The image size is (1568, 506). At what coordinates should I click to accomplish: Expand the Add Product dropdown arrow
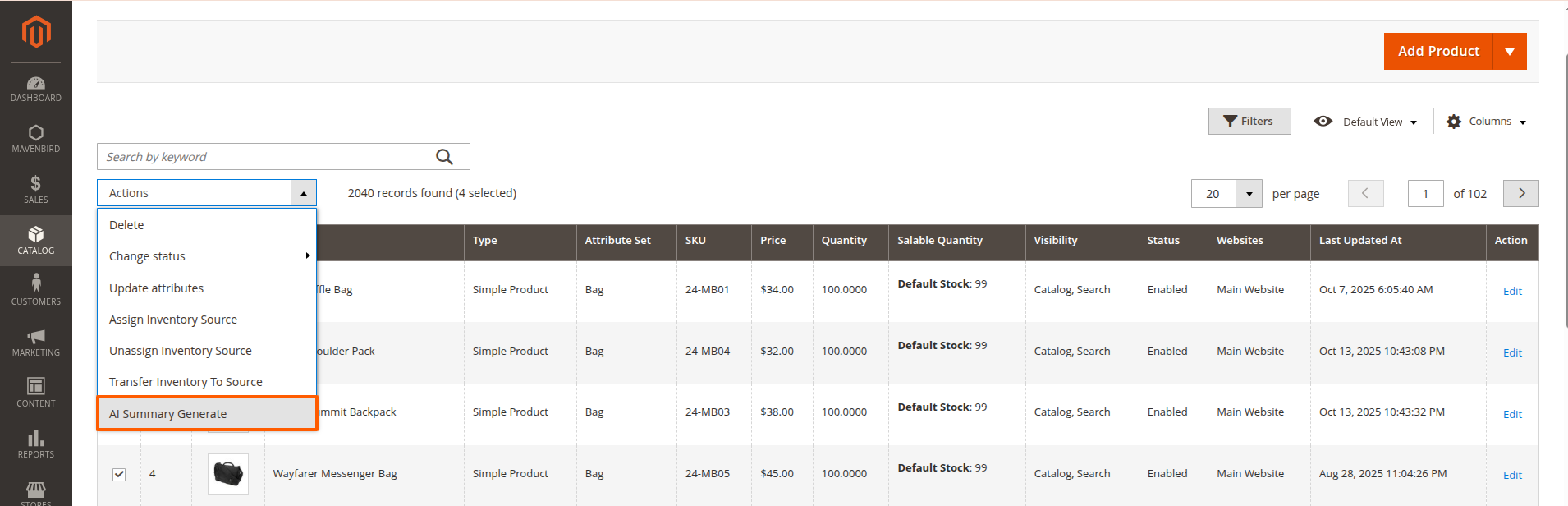click(x=1510, y=52)
